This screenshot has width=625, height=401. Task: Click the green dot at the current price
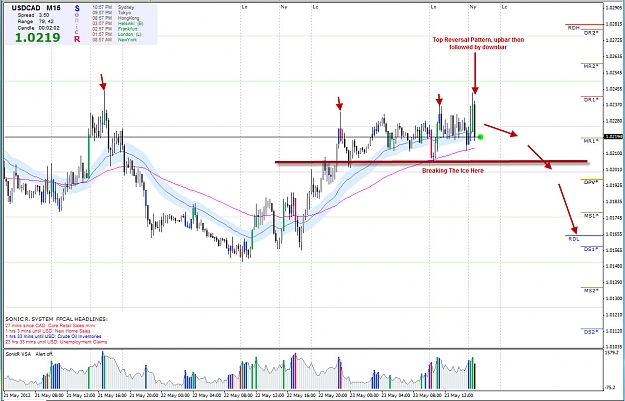[x=480, y=137]
